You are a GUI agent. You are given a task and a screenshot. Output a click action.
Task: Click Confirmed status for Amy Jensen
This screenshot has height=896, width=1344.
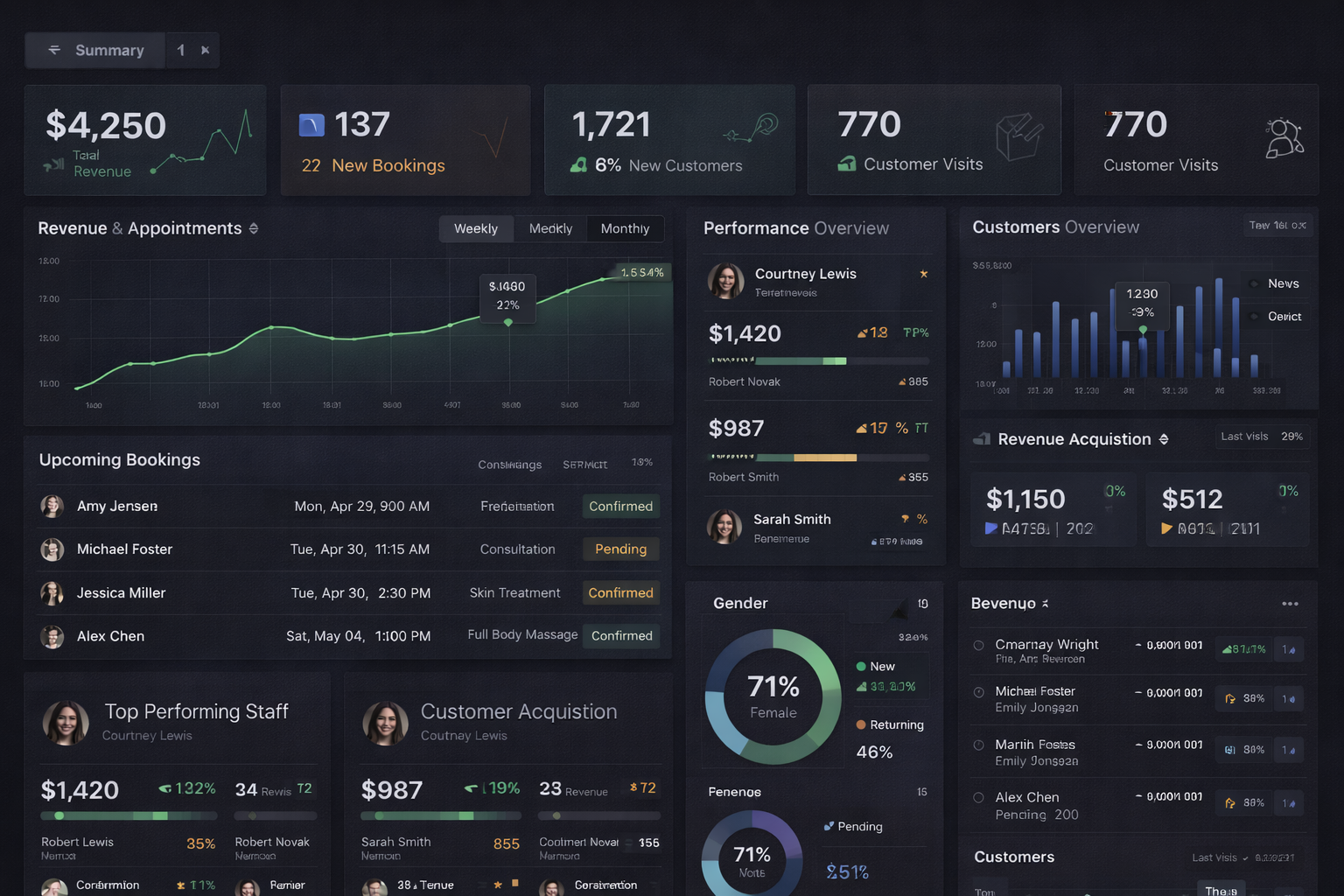pos(620,506)
